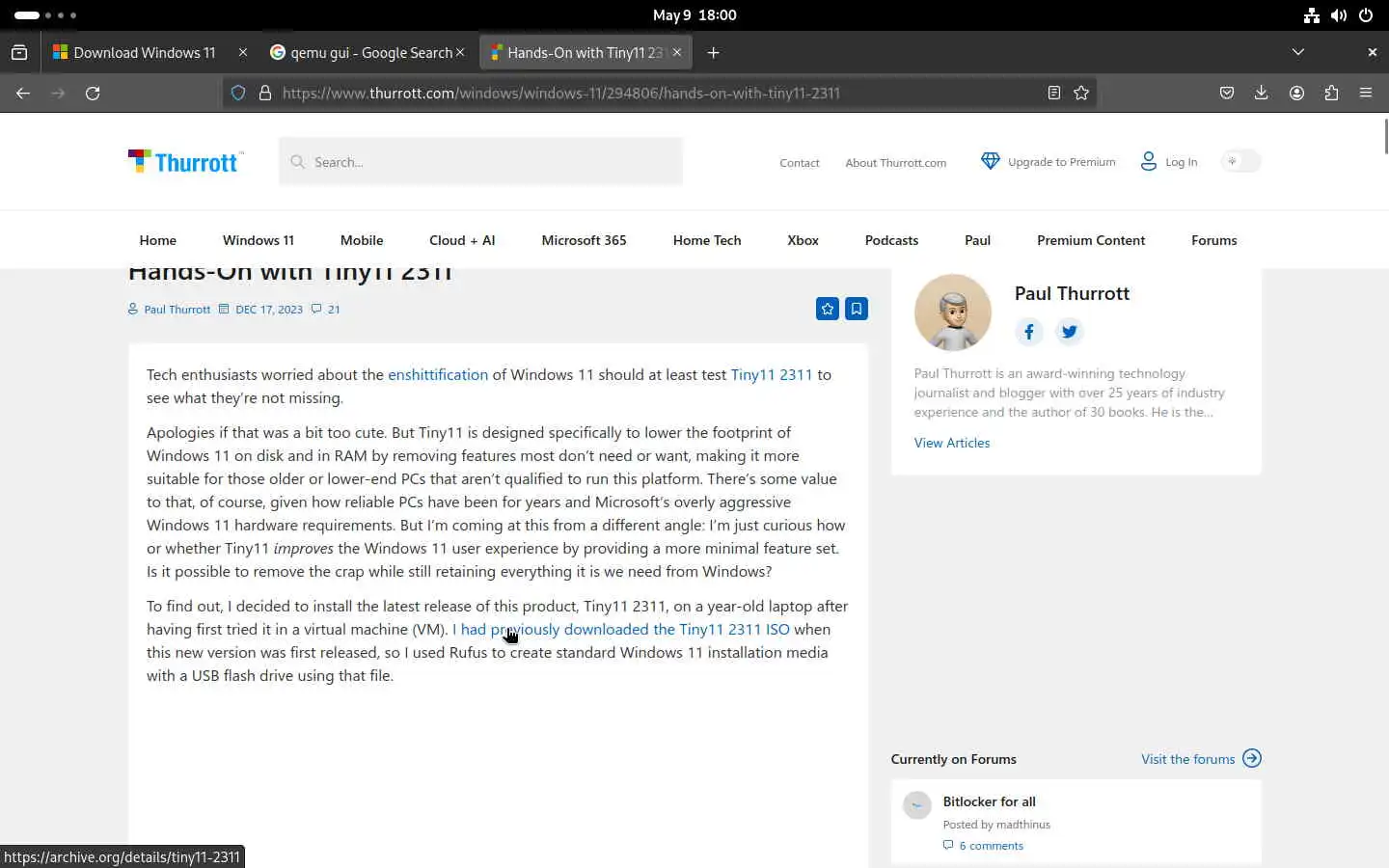This screenshot has height=868, width=1389.
Task: Click the Paul Thurrott sidebar heading
Action: coord(1072,293)
